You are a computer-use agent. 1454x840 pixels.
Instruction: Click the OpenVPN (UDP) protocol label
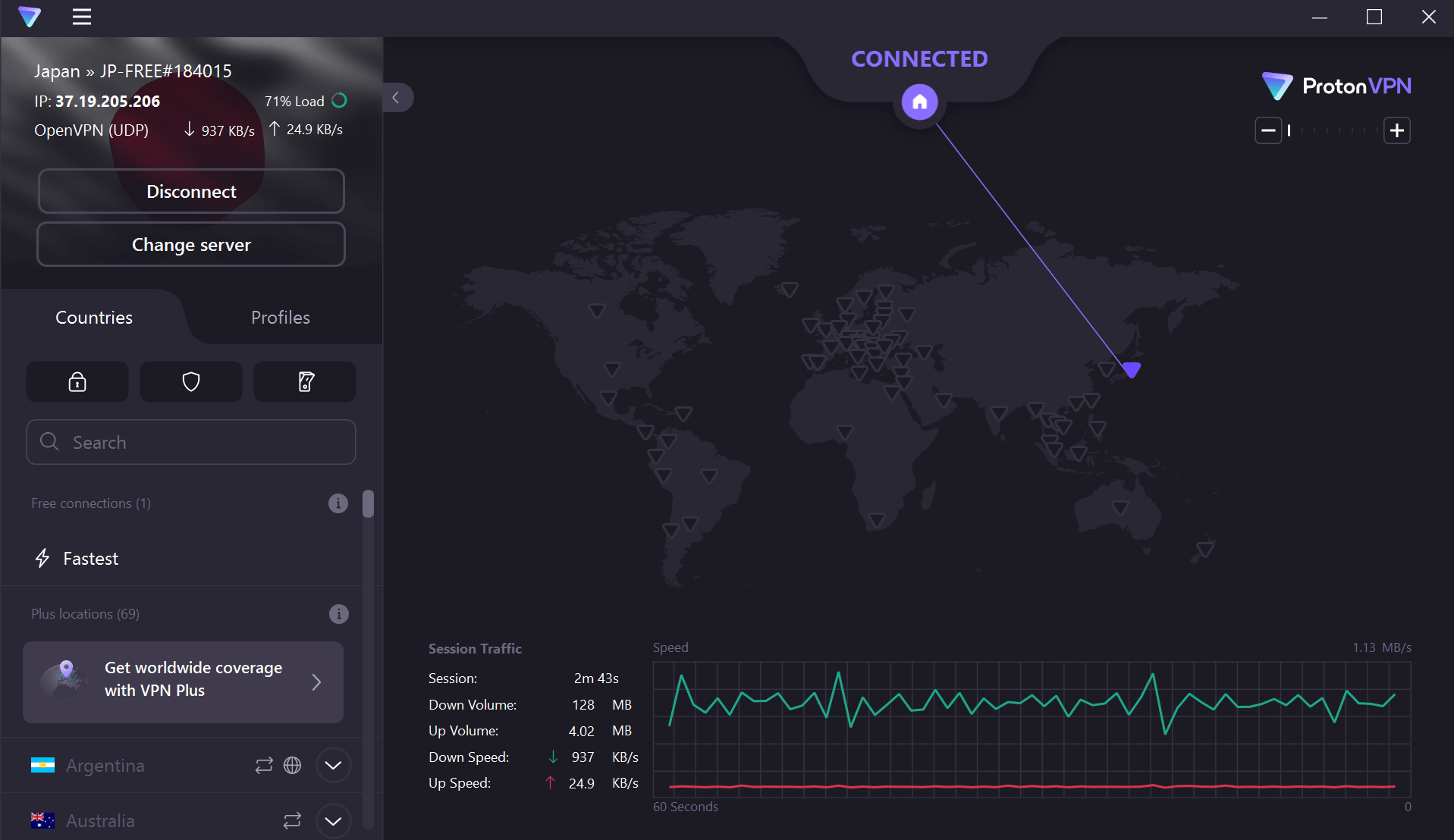tap(91, 130)
